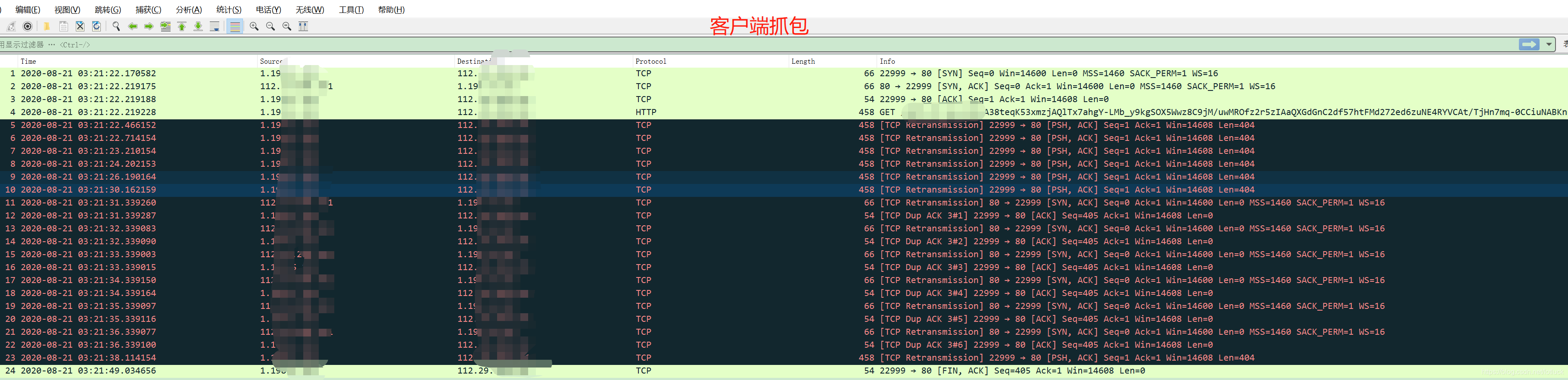Viewport: 1568px width, 380px height.
Task: Click the restart current capture icon
Action: pyautogui.click(x=11, y=26)
